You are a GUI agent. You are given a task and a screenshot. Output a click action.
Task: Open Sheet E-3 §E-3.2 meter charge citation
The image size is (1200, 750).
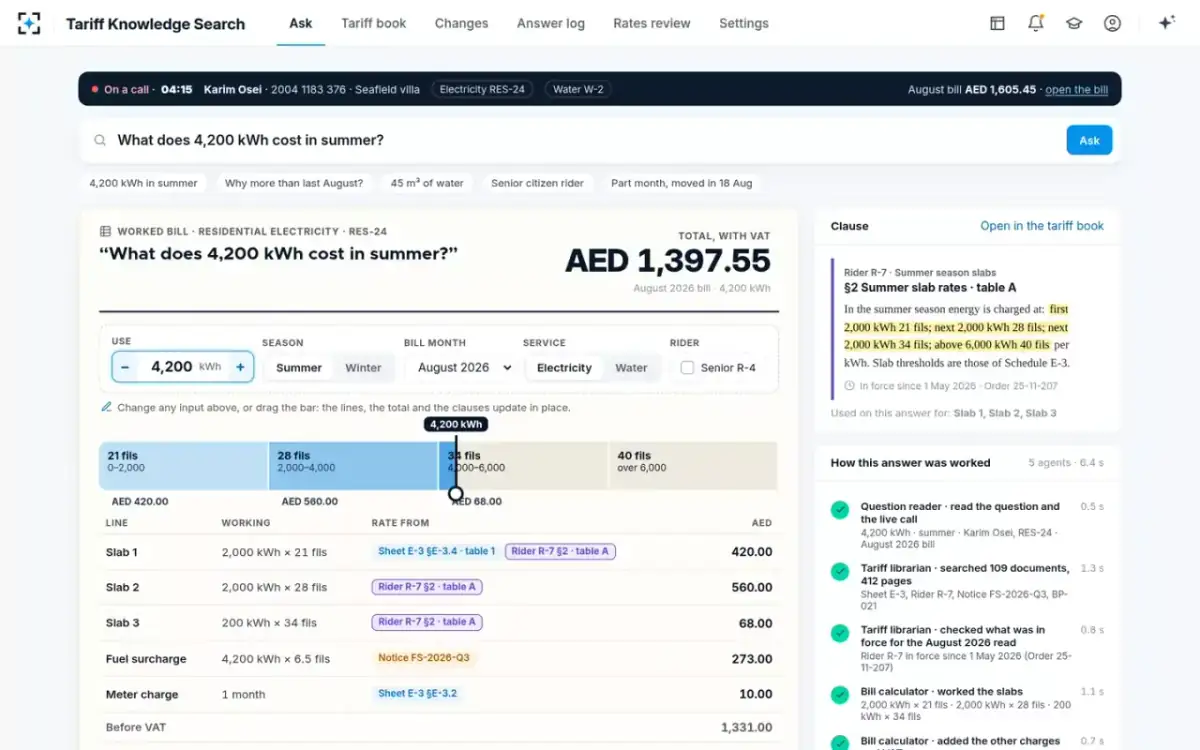[x=417, y=693]
